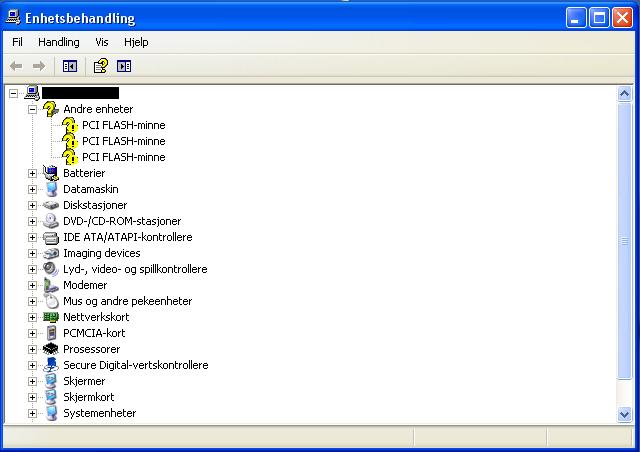Click the Prosessorer chip icon
640x452 pixels.
coord(51,349)
